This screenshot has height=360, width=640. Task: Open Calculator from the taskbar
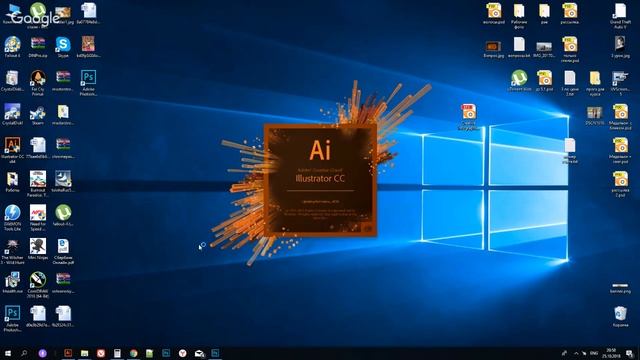click(x=117, y=353)
